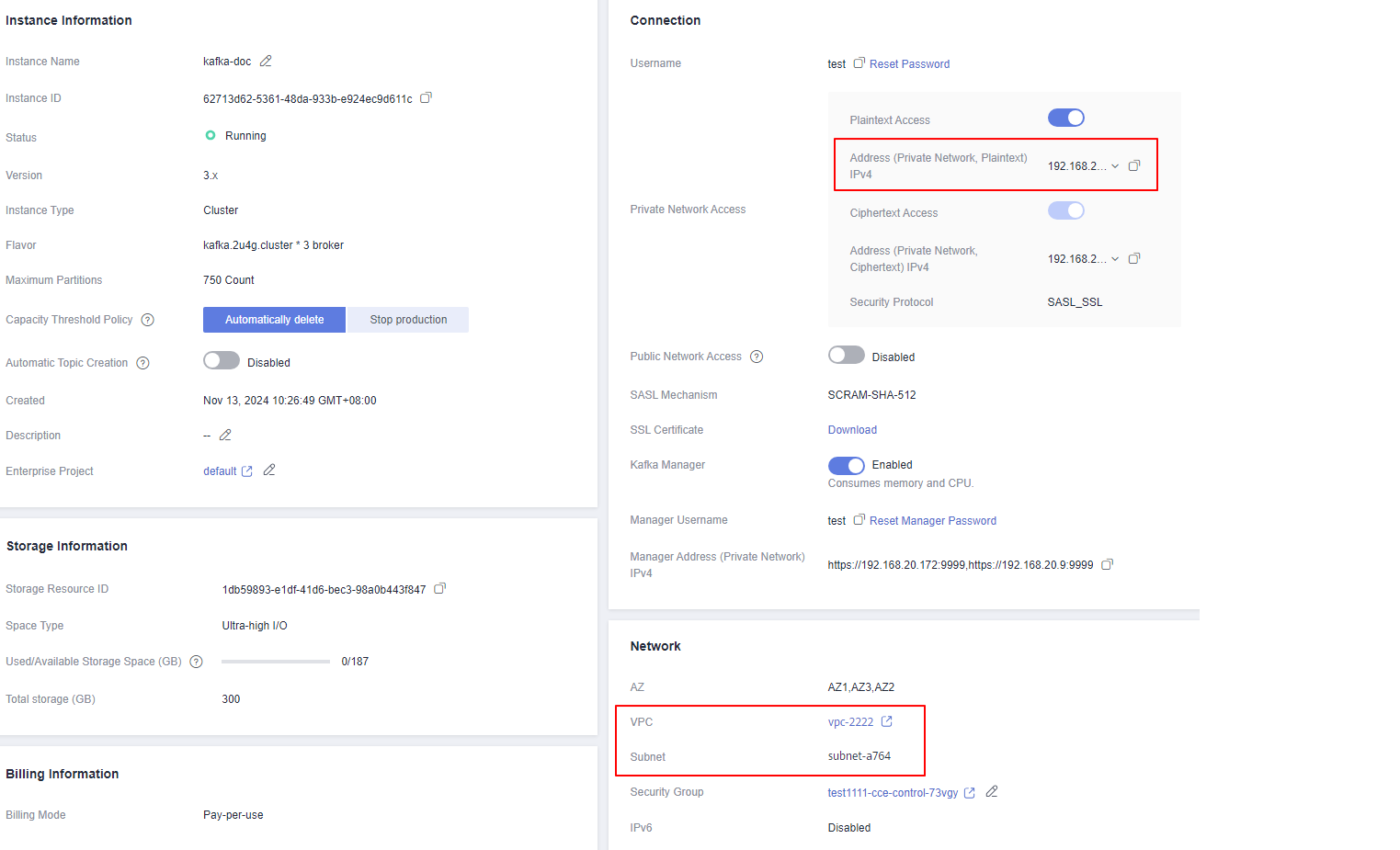Click the manager address URL text

(x=961, y=564)
